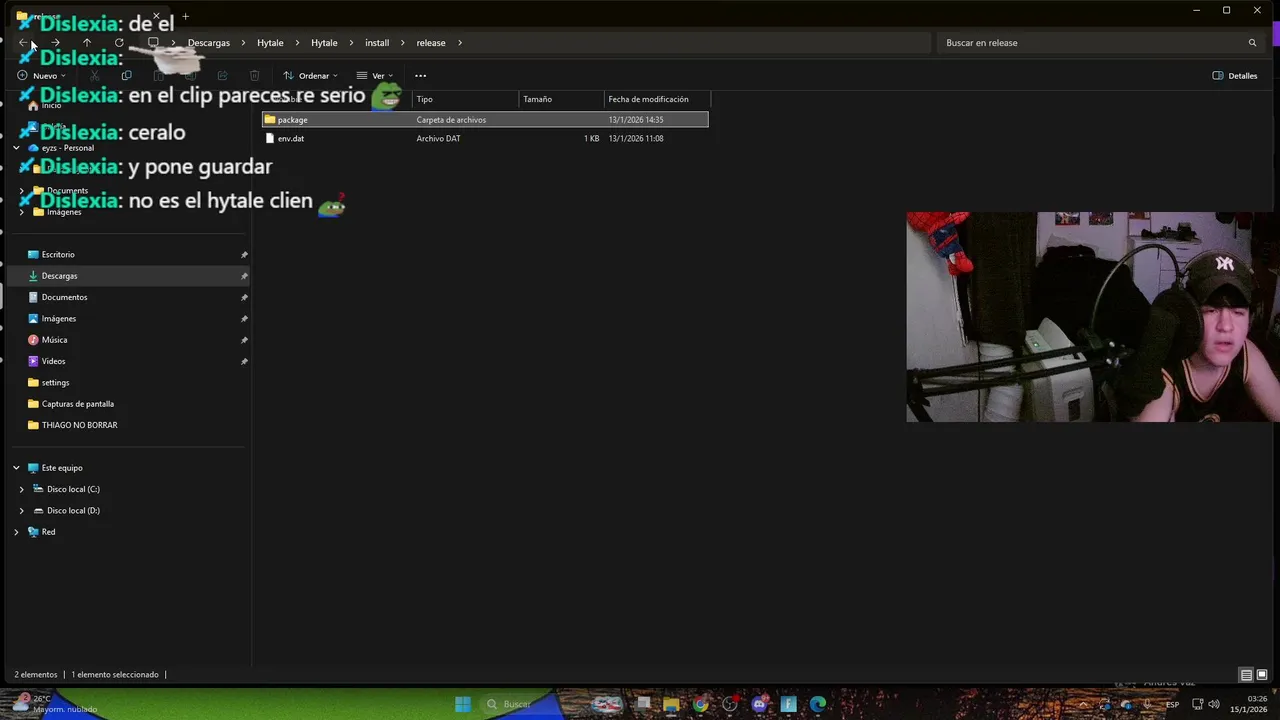This screenshot has width=1280, height=720.
Task: Open the Nuevo dropdown menu
Action: click(x=41, y=76)
